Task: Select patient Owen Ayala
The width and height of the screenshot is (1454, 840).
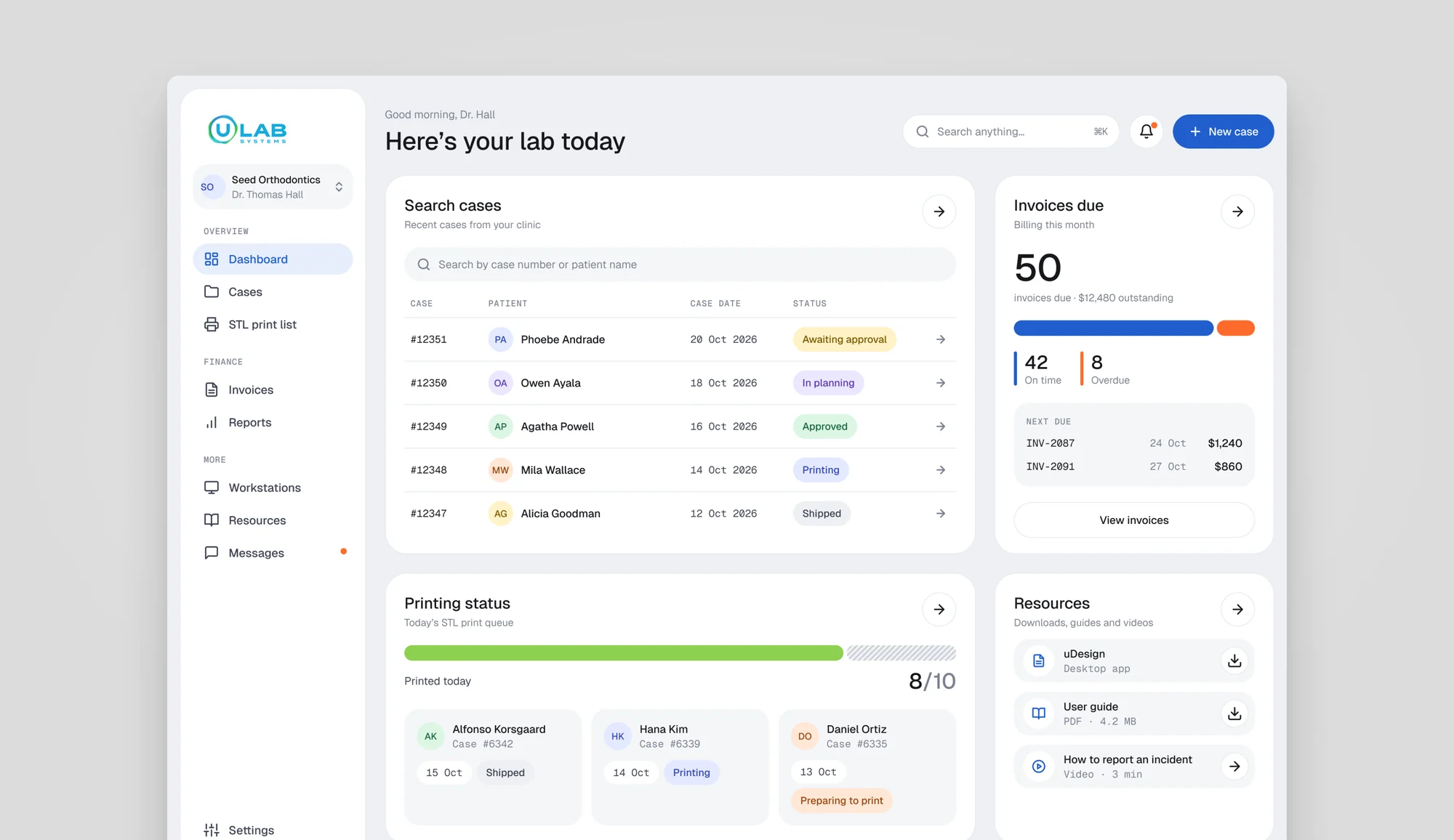Action: pyautogui.click(x=550, y=383)
